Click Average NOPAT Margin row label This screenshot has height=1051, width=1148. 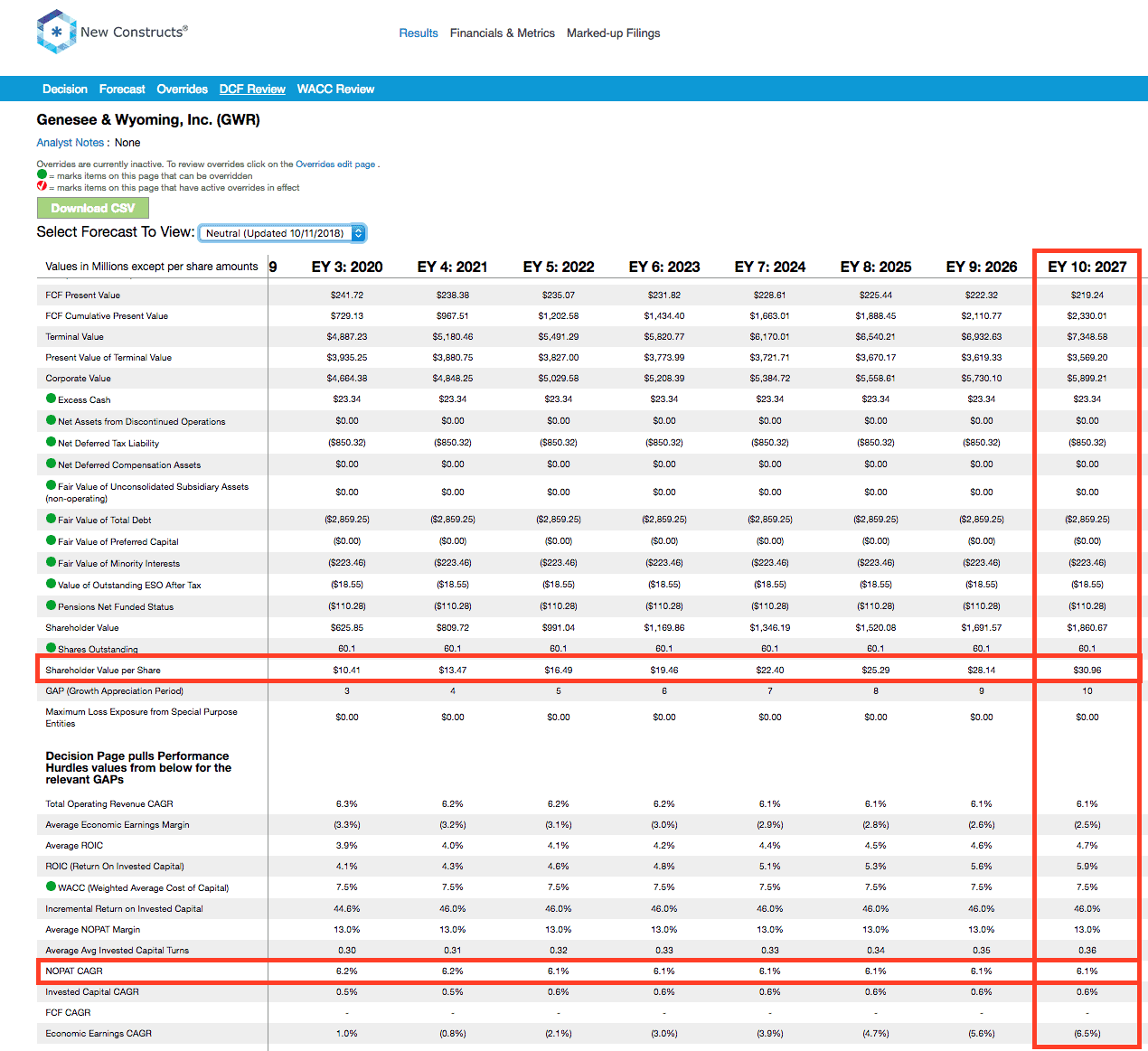tap(93, 929)
